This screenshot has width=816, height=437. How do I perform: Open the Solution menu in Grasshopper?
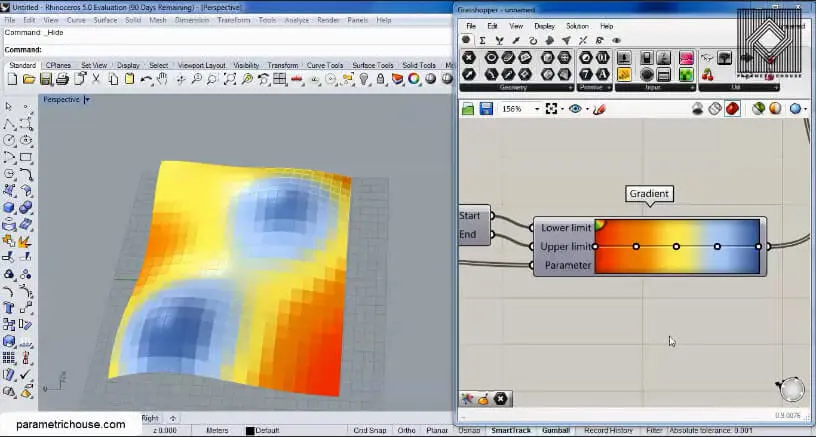click(577, 26)
